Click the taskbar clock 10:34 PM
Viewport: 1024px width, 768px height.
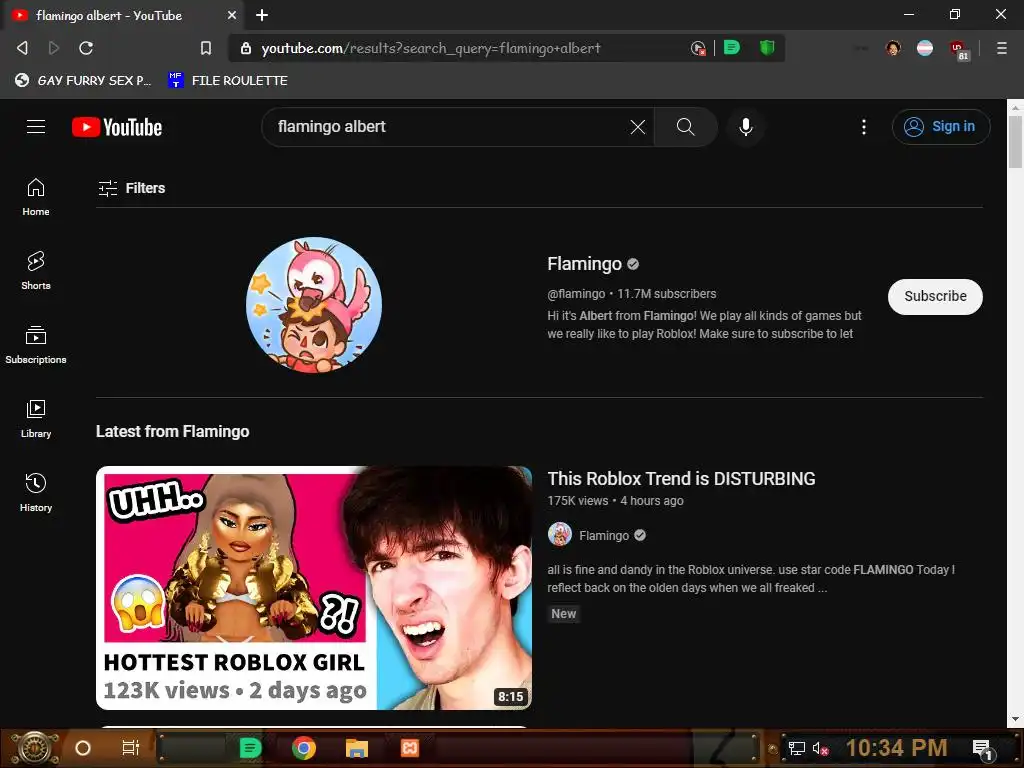pyautogui.click(x=896, y=748)
